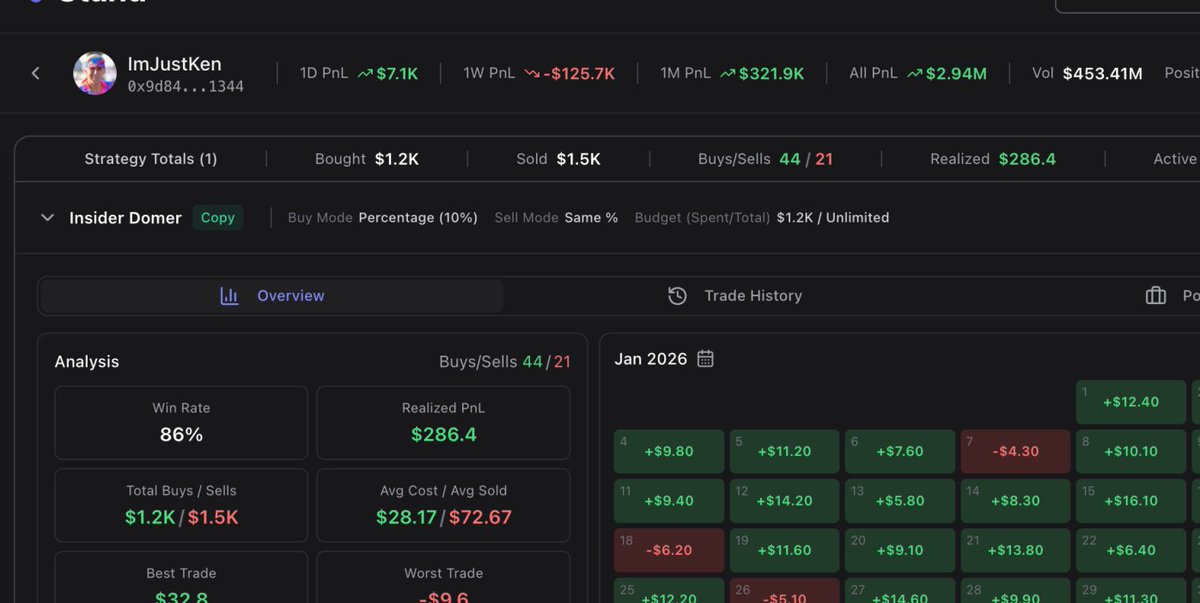Open the Win Rate 86% card
The width and height of the screenshot is (1200, 603).
point(181,422)
